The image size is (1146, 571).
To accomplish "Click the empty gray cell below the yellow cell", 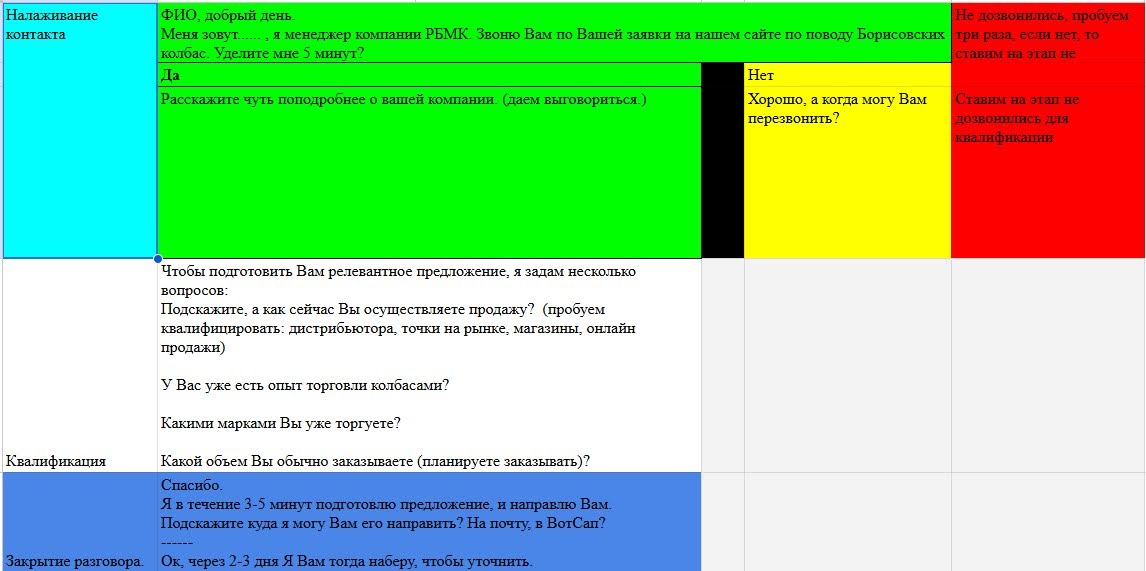I will pos(846,365).
